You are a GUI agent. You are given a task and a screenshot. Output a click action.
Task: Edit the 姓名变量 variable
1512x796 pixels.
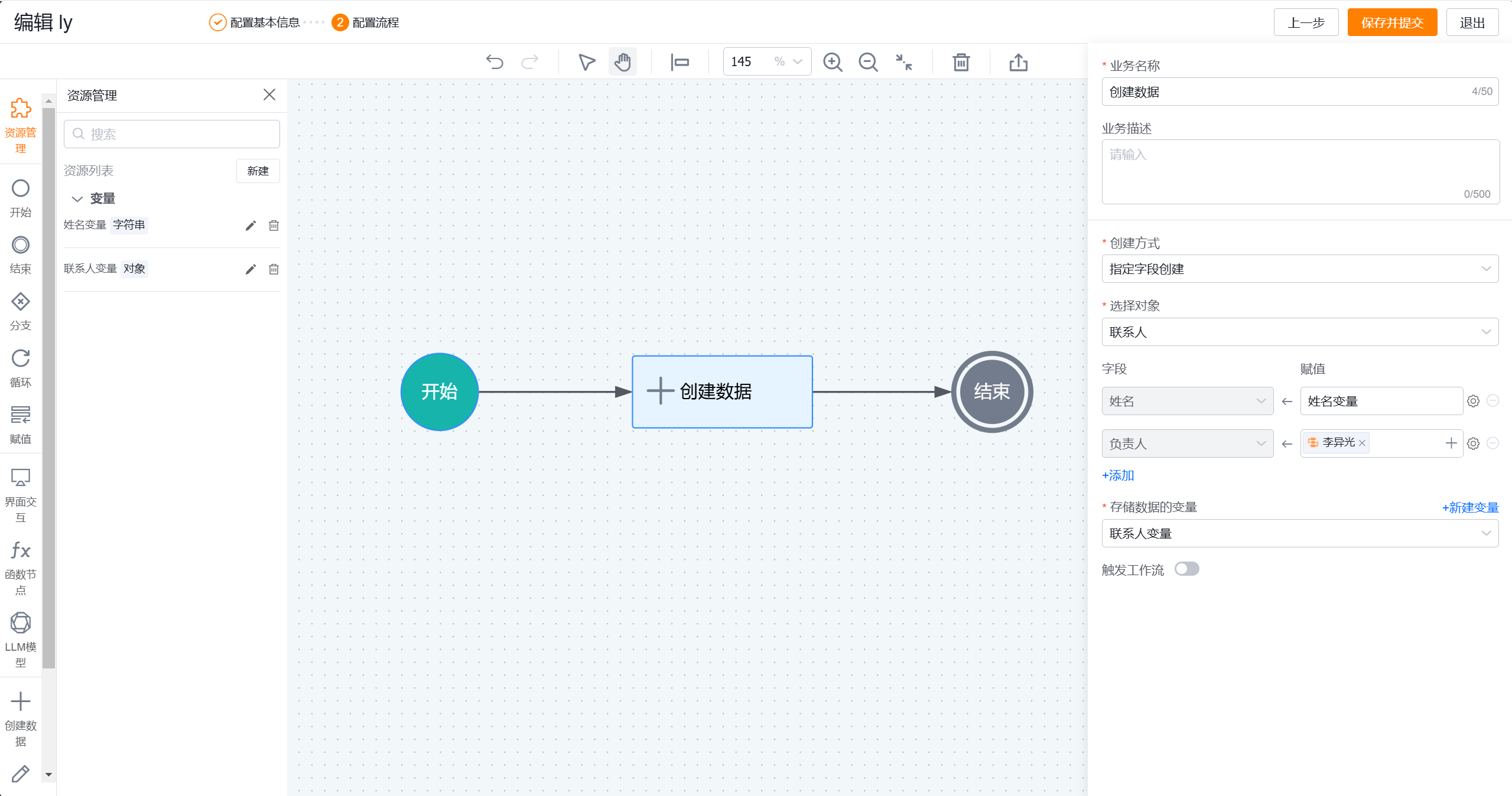251,226
